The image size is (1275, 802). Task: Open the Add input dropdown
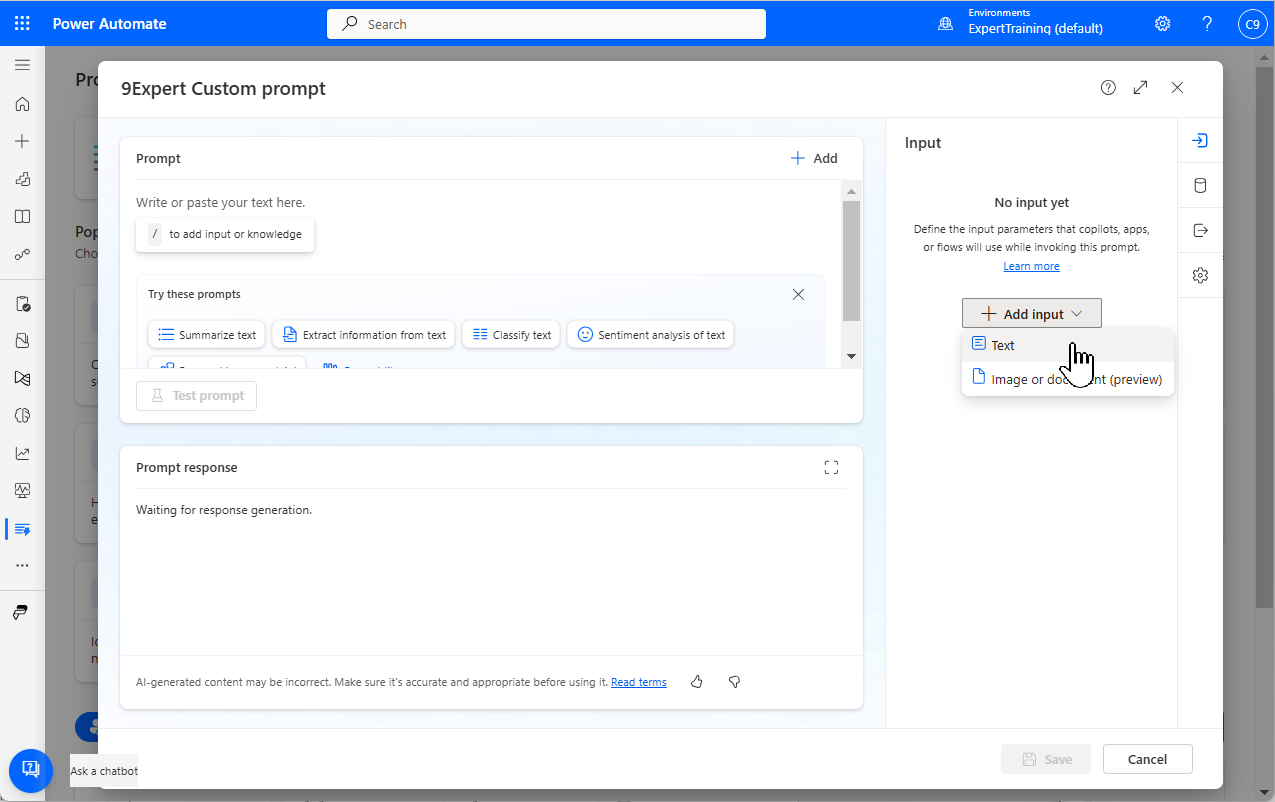pyautogui.click(x=1031, y=313)
